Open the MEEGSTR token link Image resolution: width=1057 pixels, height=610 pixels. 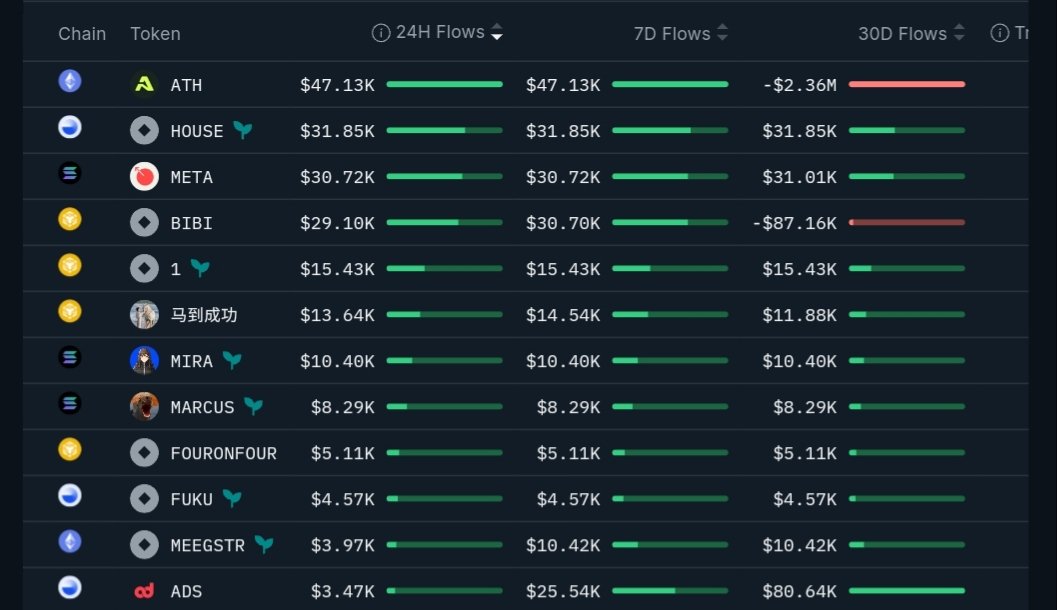tap(207, 545)
